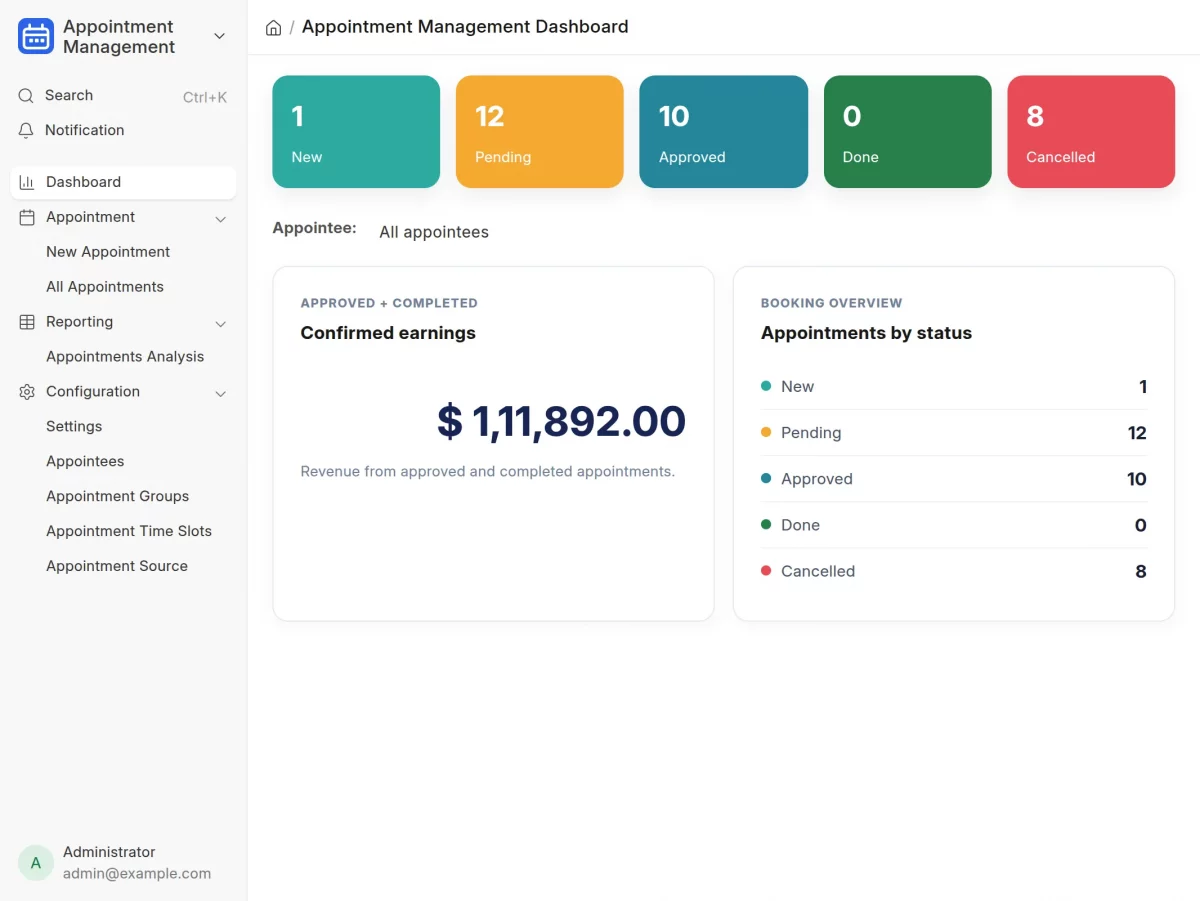Viewport: 1200px width, 901px height.
Task: Open Appointment Groups
Action: click(x=117, y=497)
